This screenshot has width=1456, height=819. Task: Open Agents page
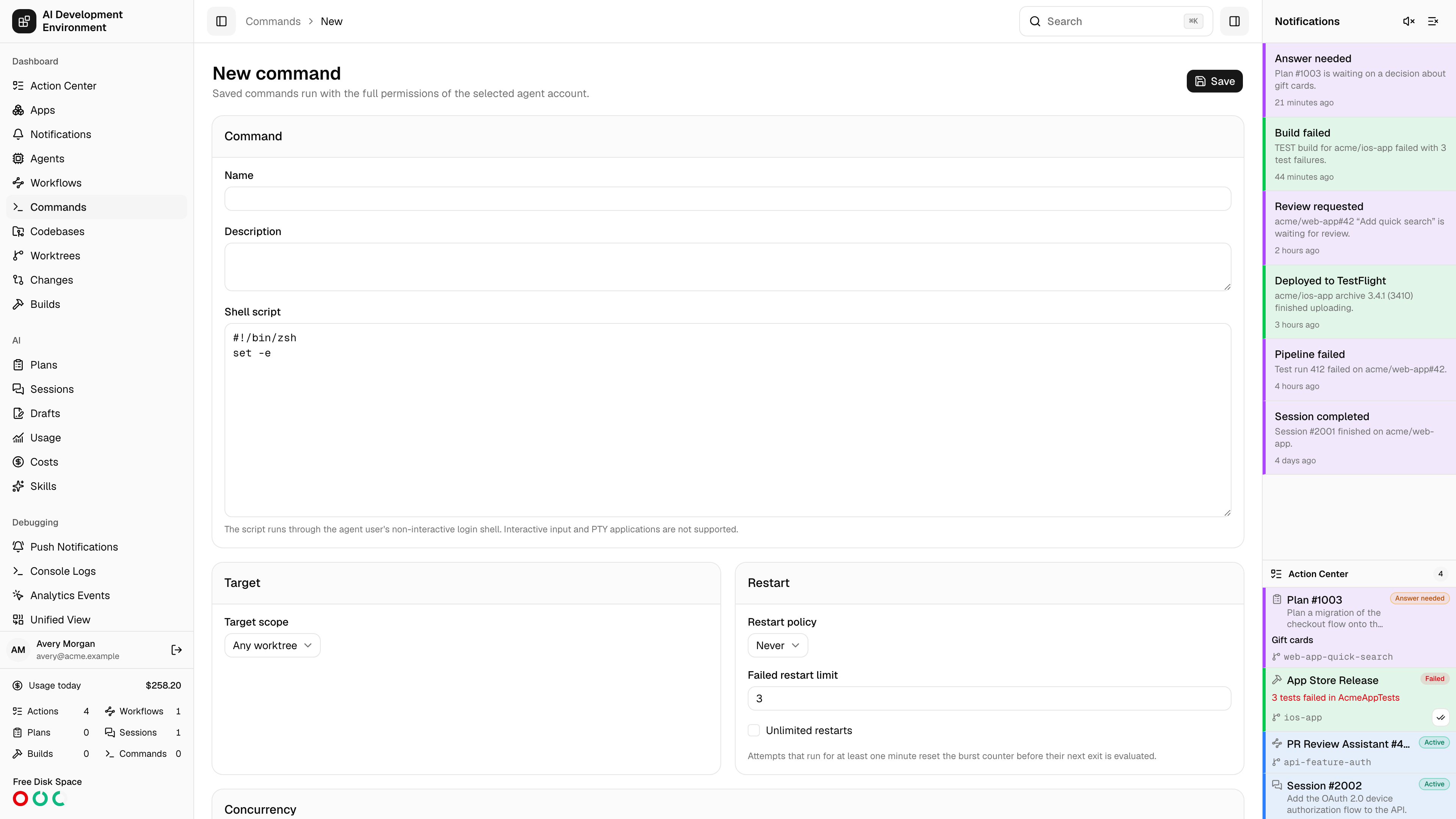[97, 159]
